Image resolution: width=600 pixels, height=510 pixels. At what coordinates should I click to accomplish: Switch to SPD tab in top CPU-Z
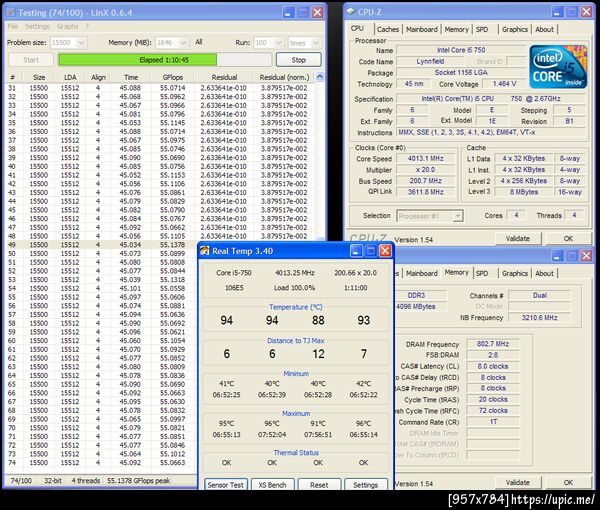click(482, 29)
